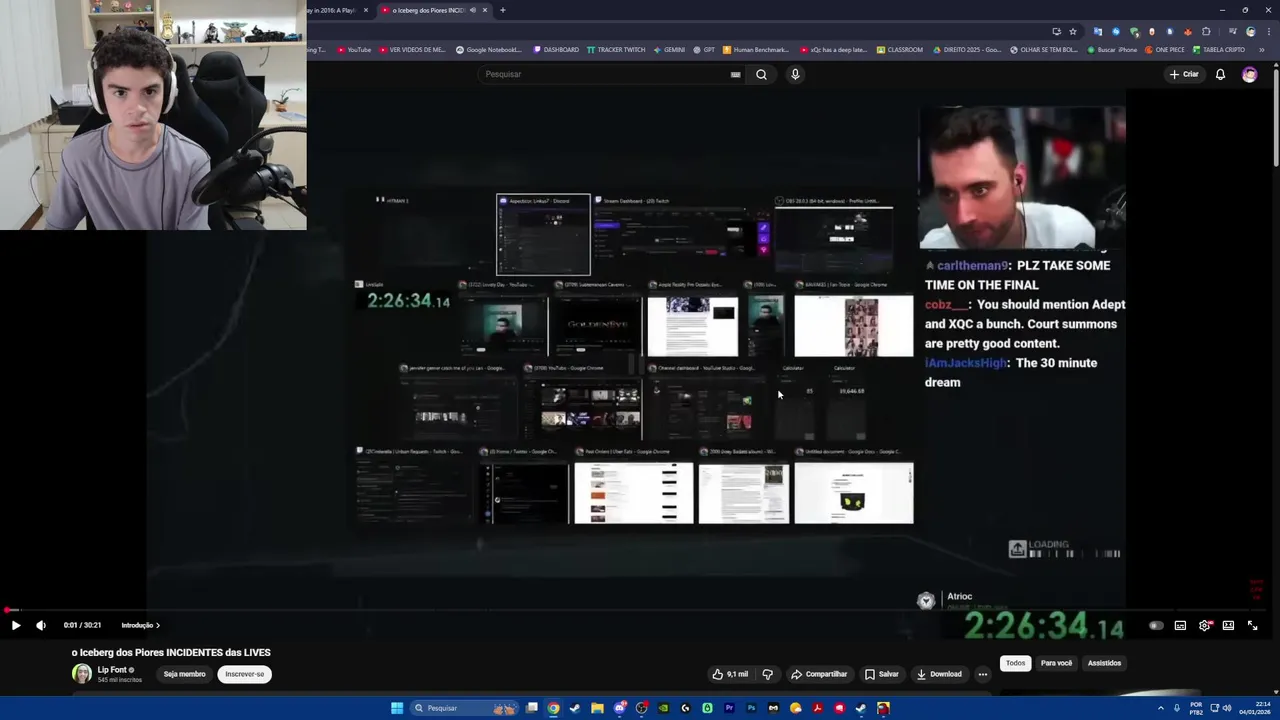Screen dimensions: 1280x720
Task: Expand the Introdução chapter label
Action: click(140, 625)
